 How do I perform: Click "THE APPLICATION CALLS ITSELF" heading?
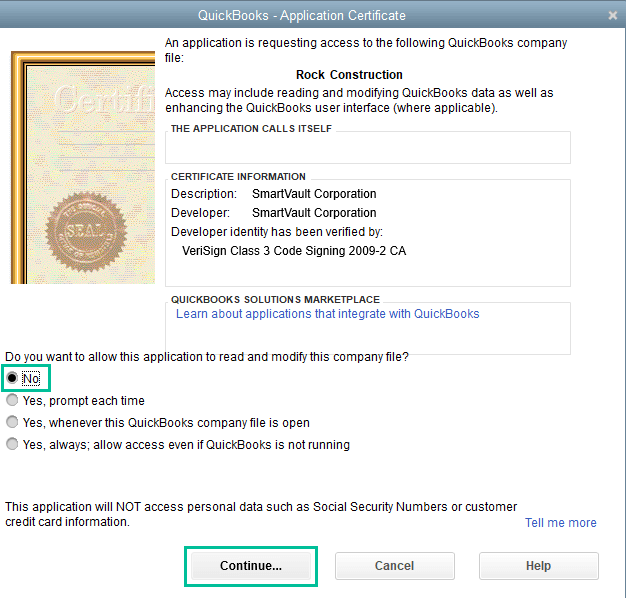[x=251, y=129]
